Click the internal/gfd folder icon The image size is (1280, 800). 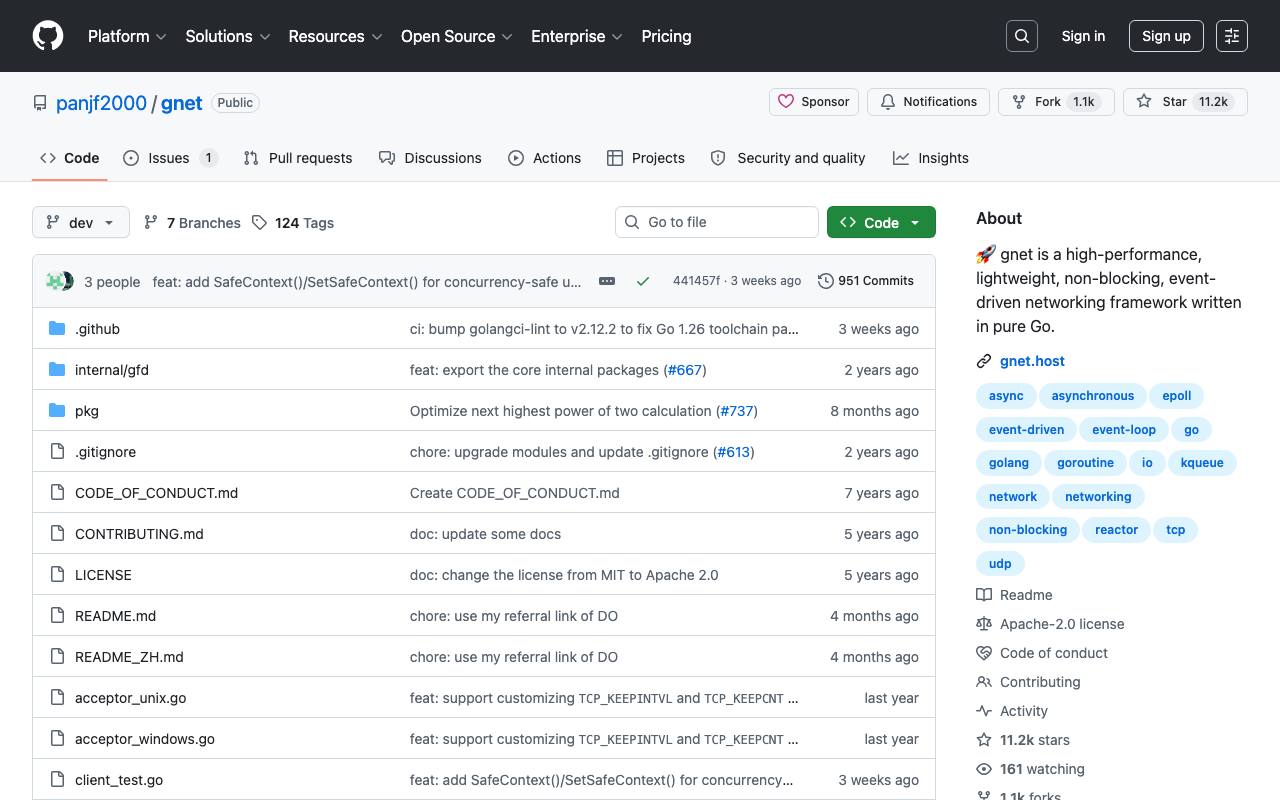(x=57, y=370)
